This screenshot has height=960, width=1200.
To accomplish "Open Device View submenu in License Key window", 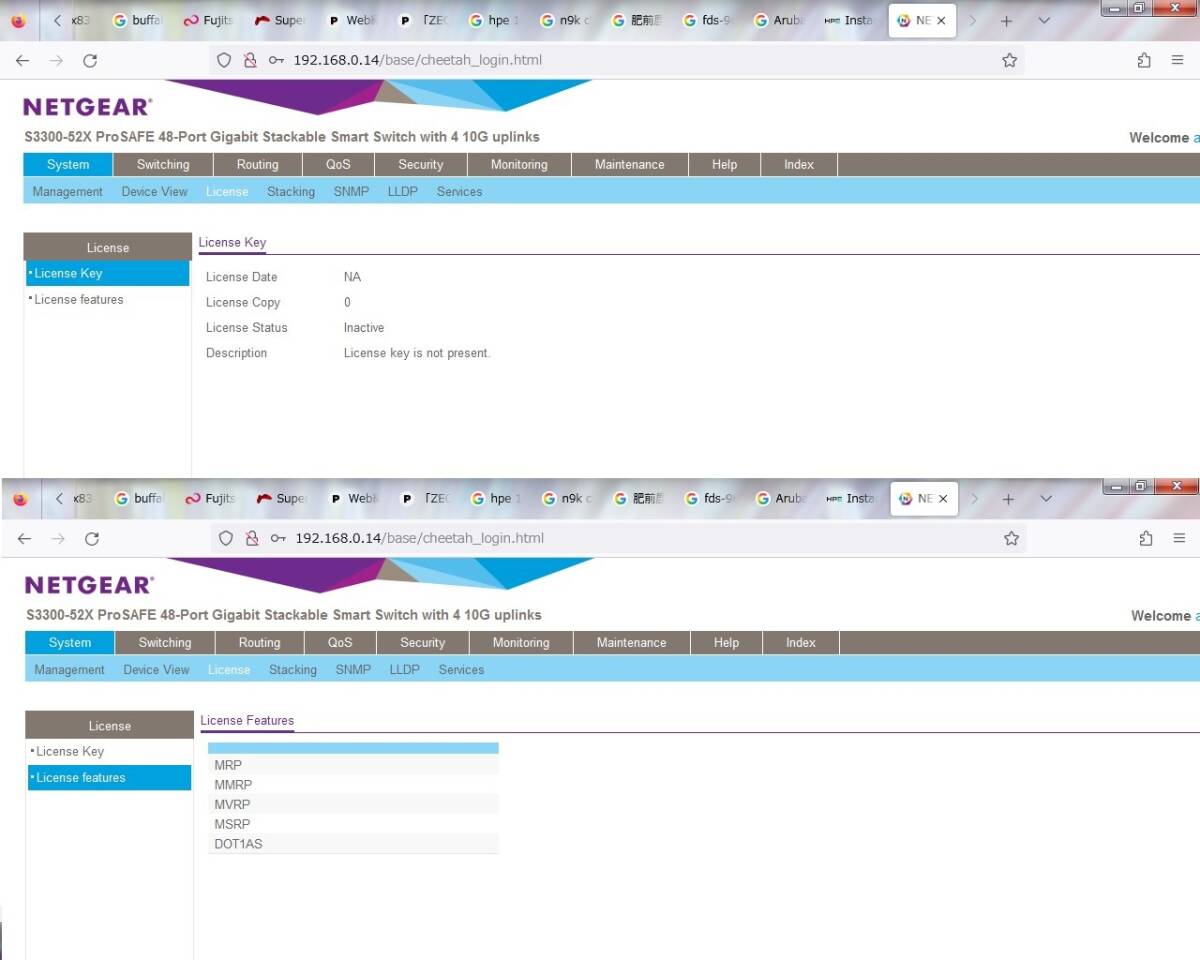I will (154, 192).
